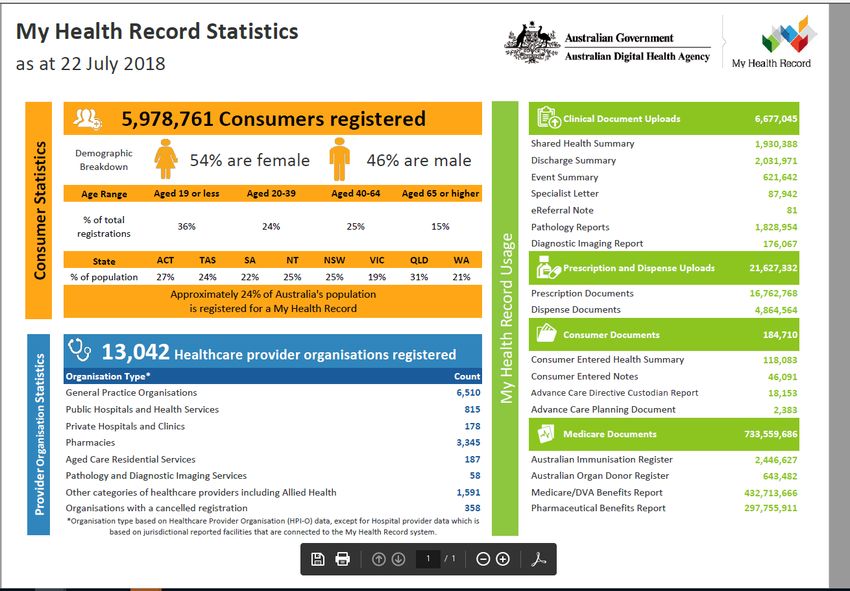Click the 'Consumer Statistics' vertical banner
850x591 pixels.
pyautogui.click(x=39, y=210)
